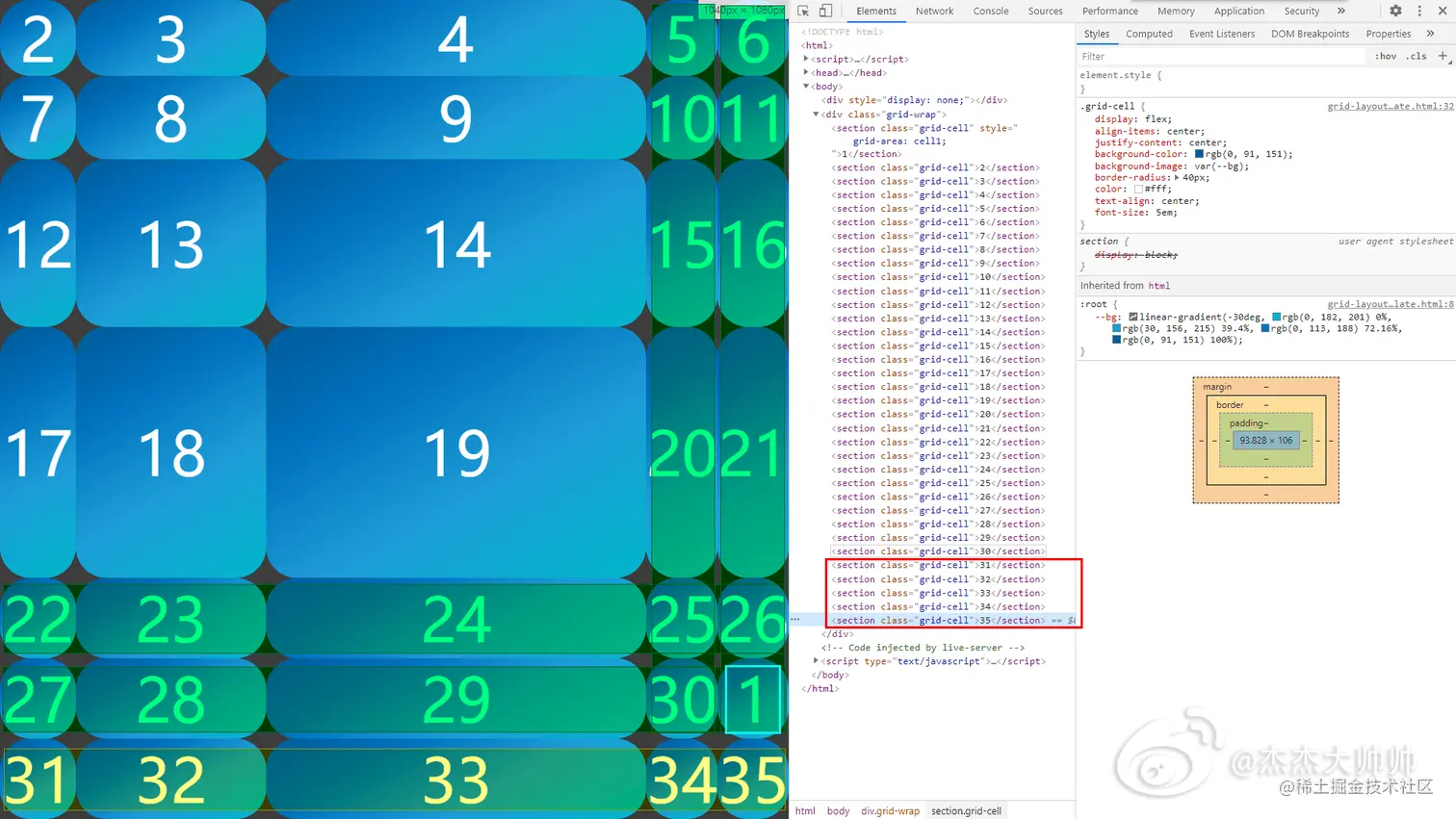
Task: Select section node containing 20
Action: (x=938, y=414)
